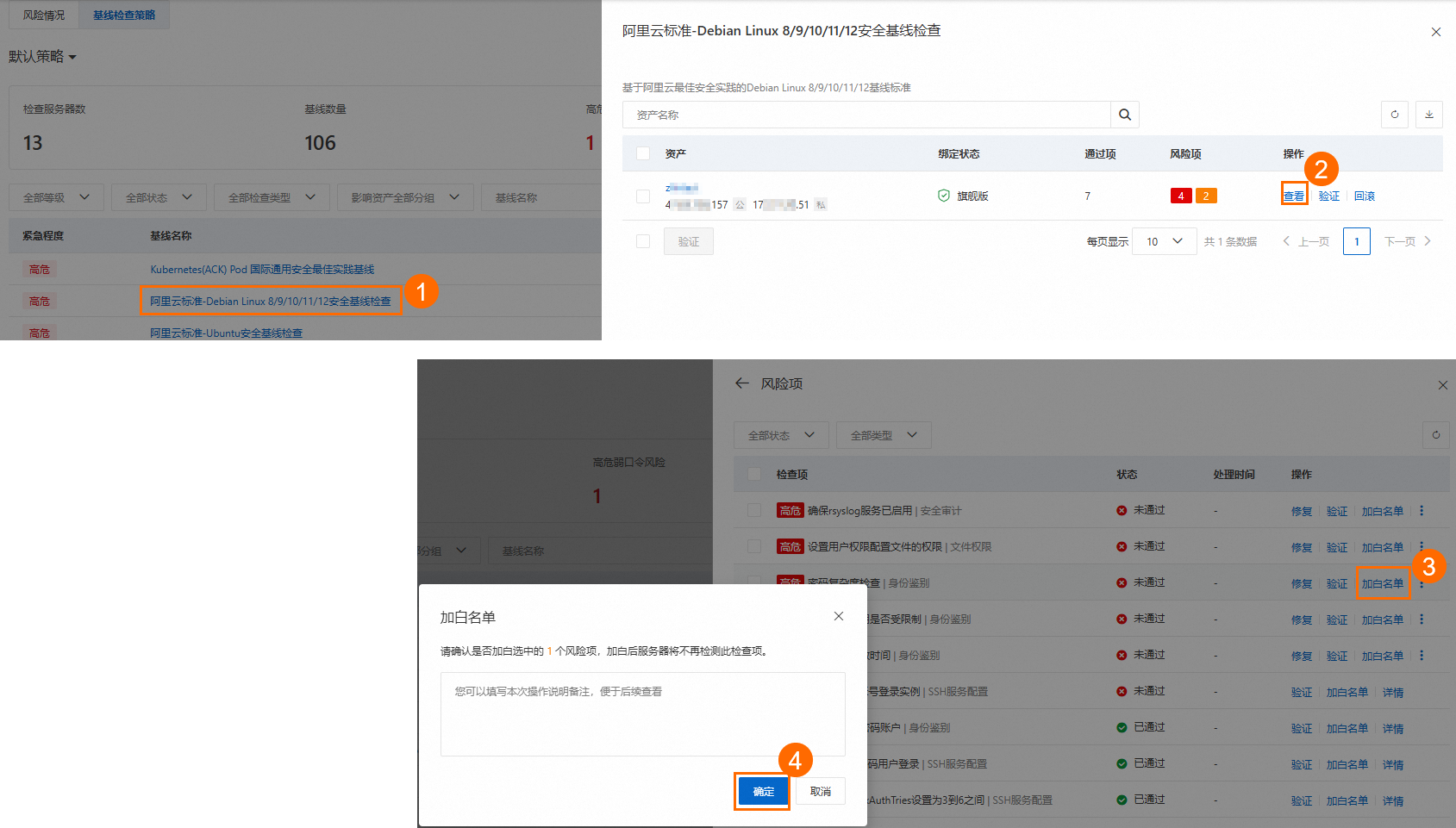Expand the 全部类型 filter in the 风险项 panel
Viewport: 1456px width, 828px height.
pos(884,435)
